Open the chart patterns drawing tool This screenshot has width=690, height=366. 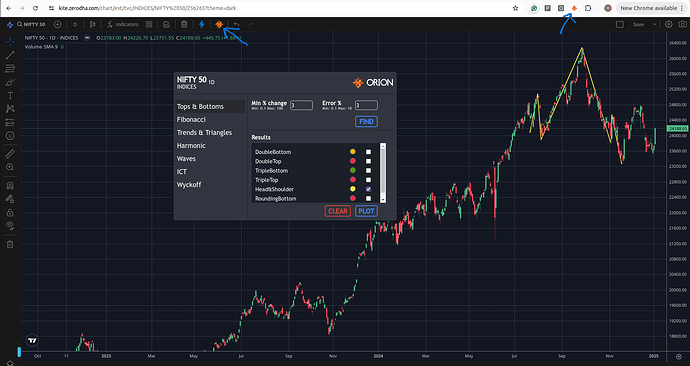[10, 109]
